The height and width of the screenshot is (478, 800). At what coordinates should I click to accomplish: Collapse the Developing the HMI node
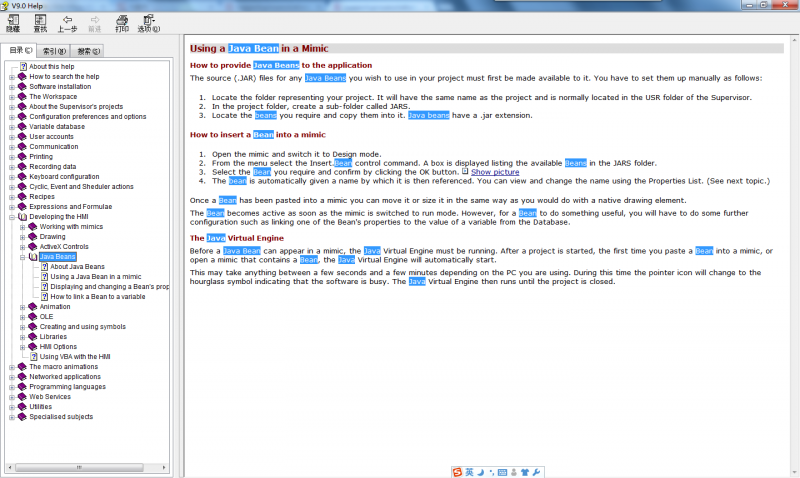tap(12, 217)
